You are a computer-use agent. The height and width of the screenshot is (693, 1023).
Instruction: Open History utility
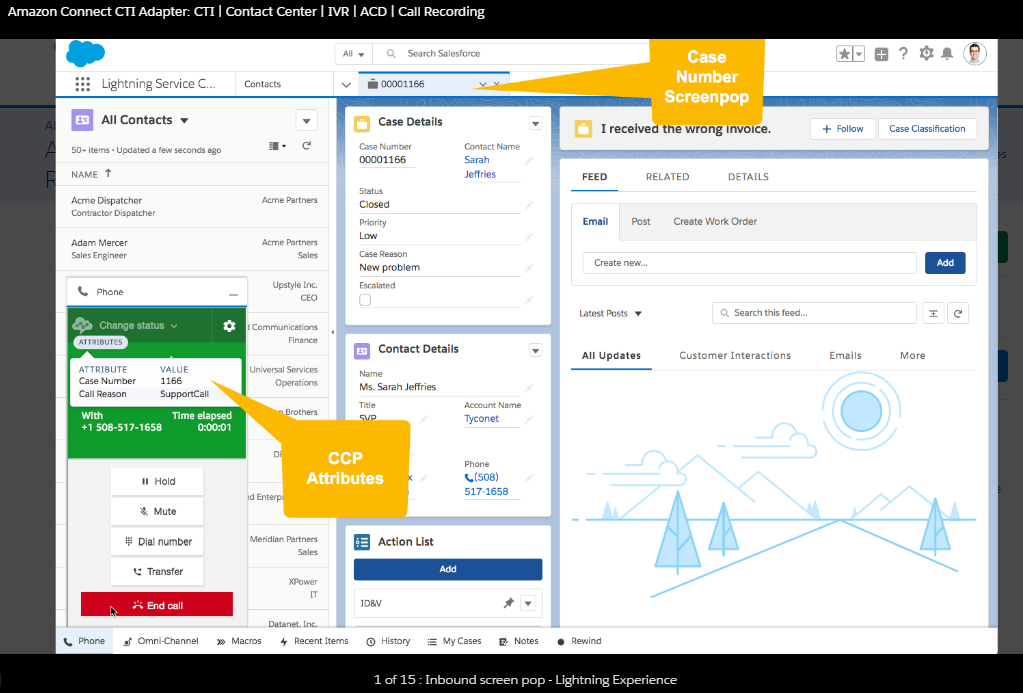click(388, 641)
